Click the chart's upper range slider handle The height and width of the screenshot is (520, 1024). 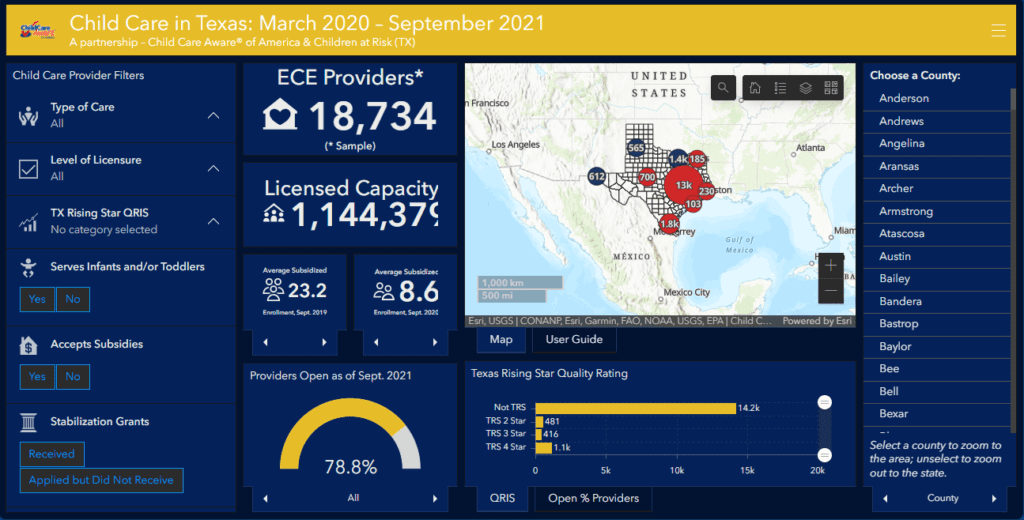coord(825,402)
